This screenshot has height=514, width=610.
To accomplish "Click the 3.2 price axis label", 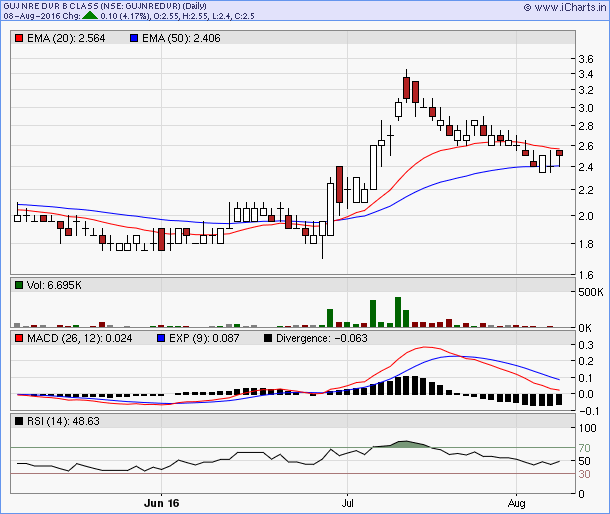I will (x=586, y=90).
